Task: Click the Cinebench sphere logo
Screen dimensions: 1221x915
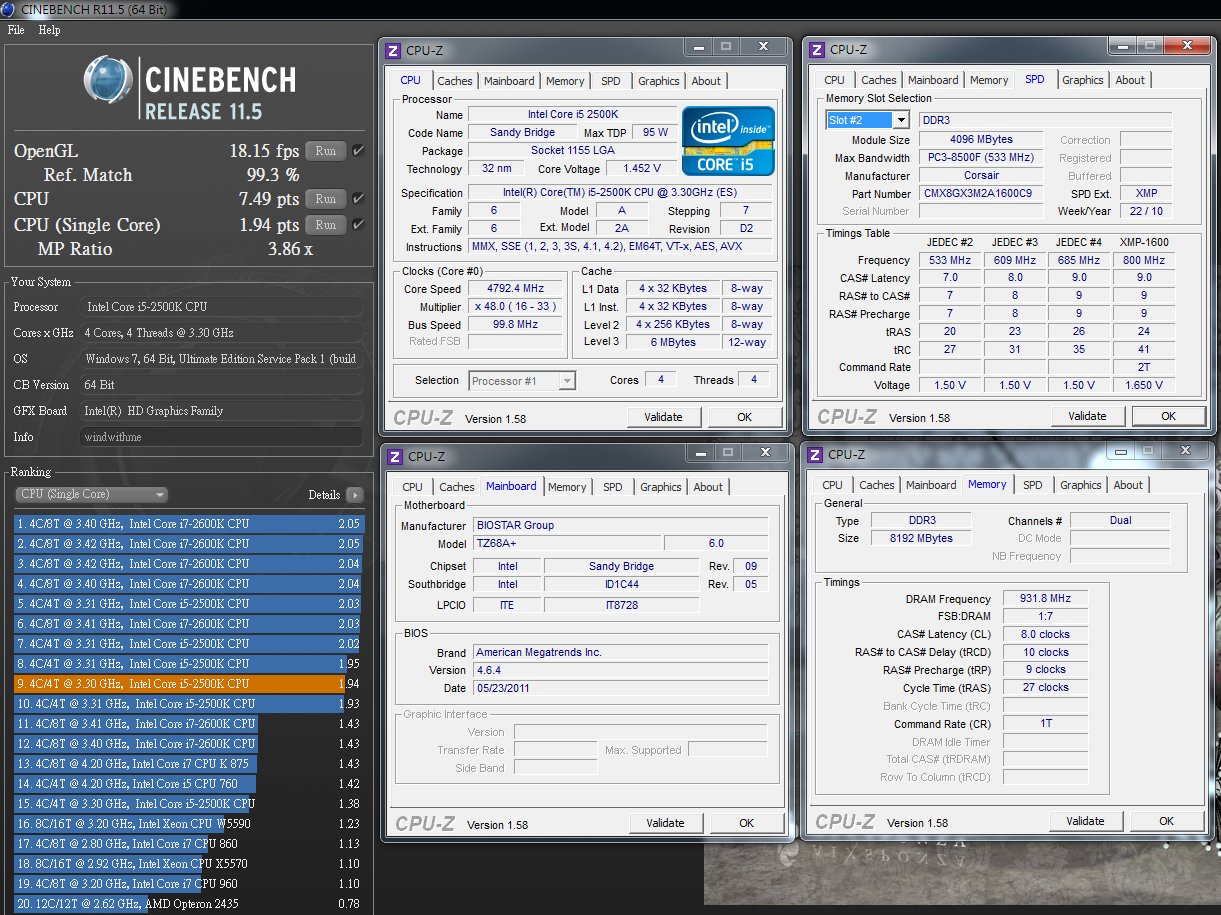Action: pyautogui.click(x=109, y=79)
